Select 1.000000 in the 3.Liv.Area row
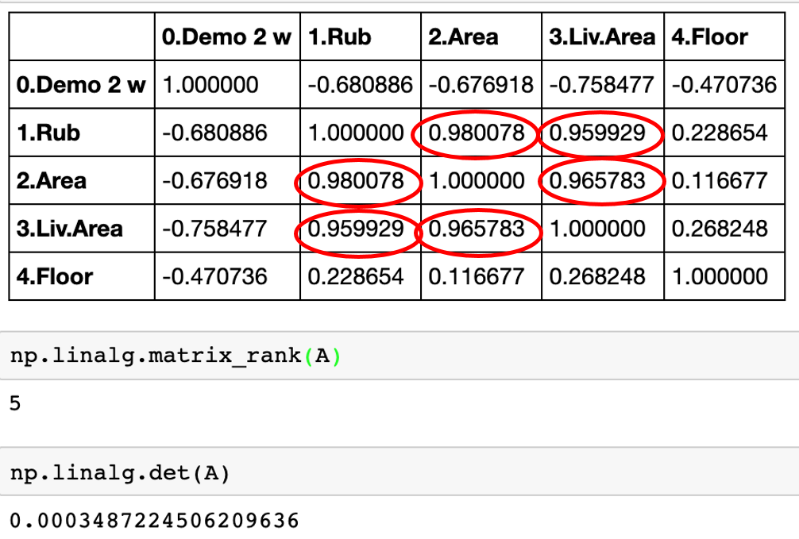The height and width of the screenshot is (539, 799). 597,228
